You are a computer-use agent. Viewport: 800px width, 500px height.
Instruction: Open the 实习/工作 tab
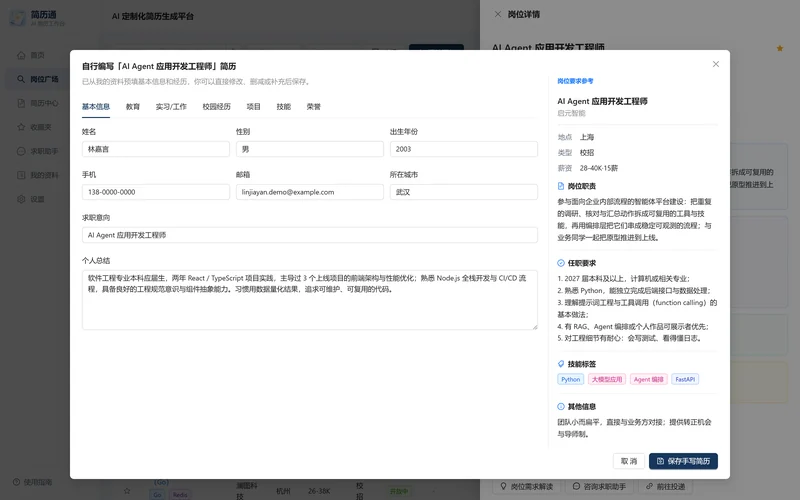pos(171,107)
